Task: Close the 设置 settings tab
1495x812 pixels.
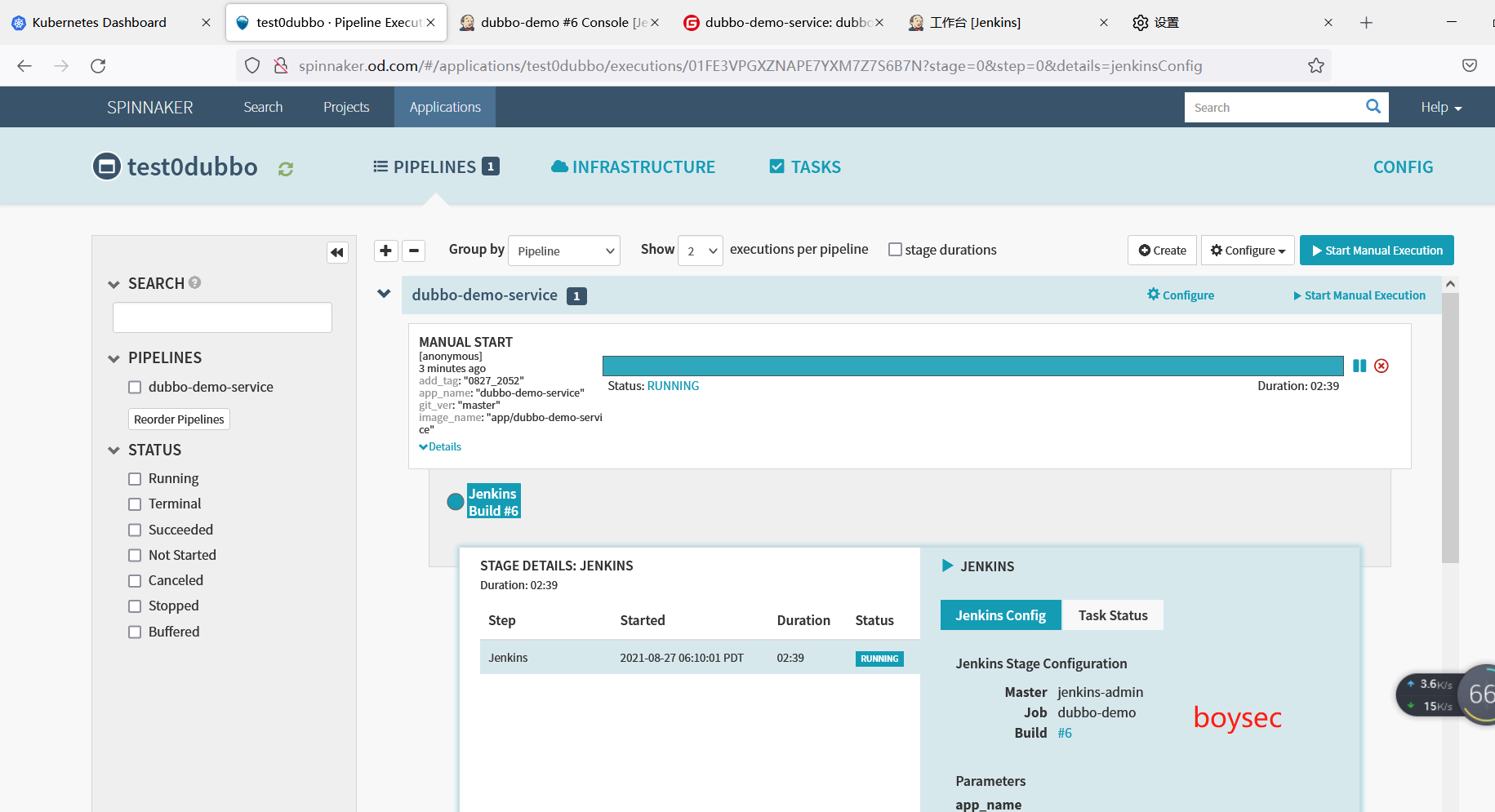Action: (1328, 23)
